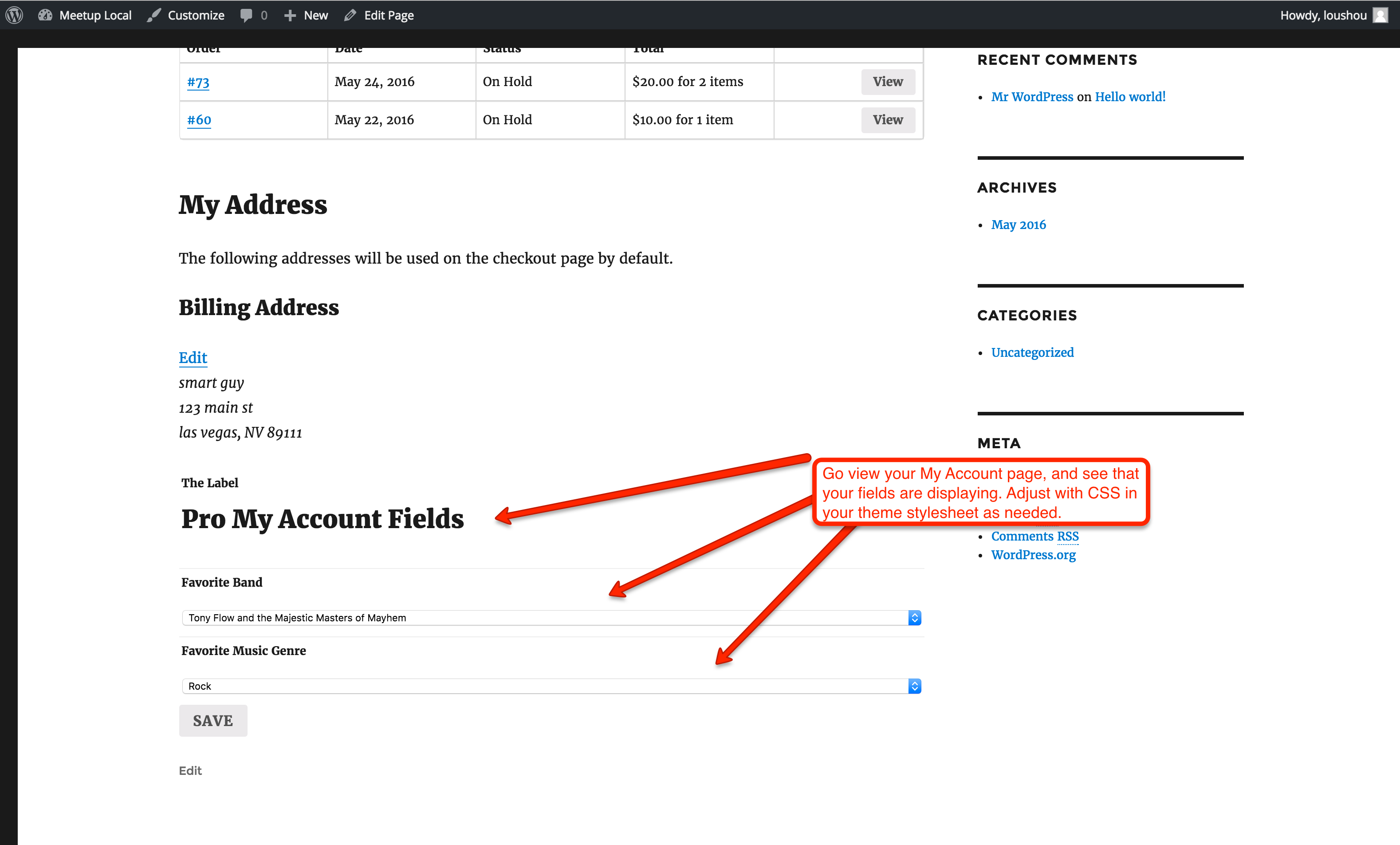Click the Customize paintbrush icon
This screenshot has height=845, width=1400.
(153, 16)
